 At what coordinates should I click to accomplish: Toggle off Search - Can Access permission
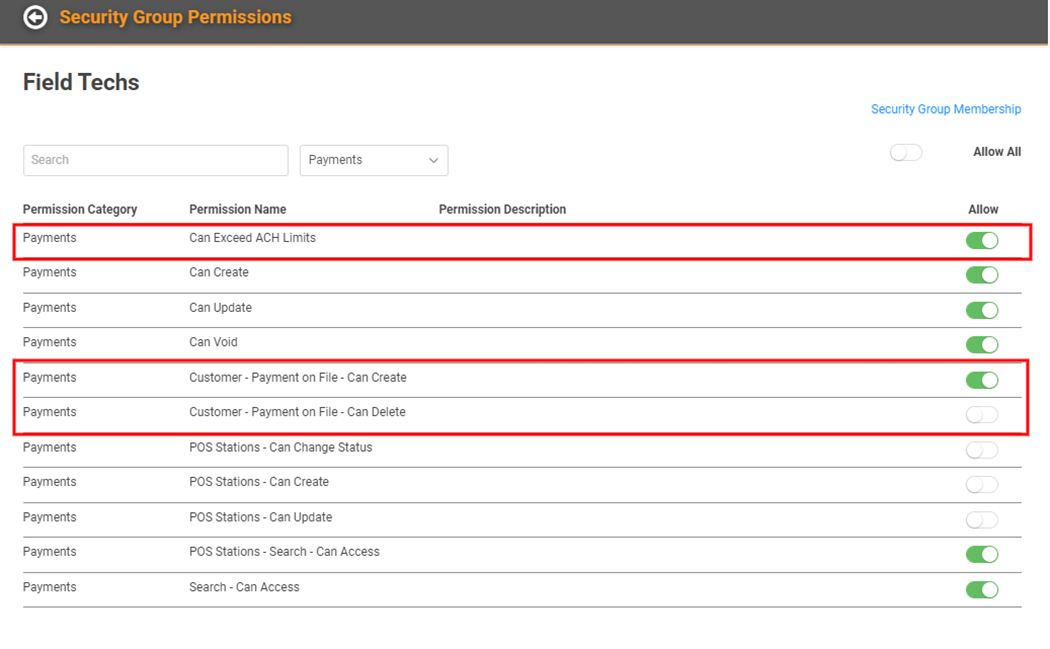pyautogui.click(x=981, y=589)
